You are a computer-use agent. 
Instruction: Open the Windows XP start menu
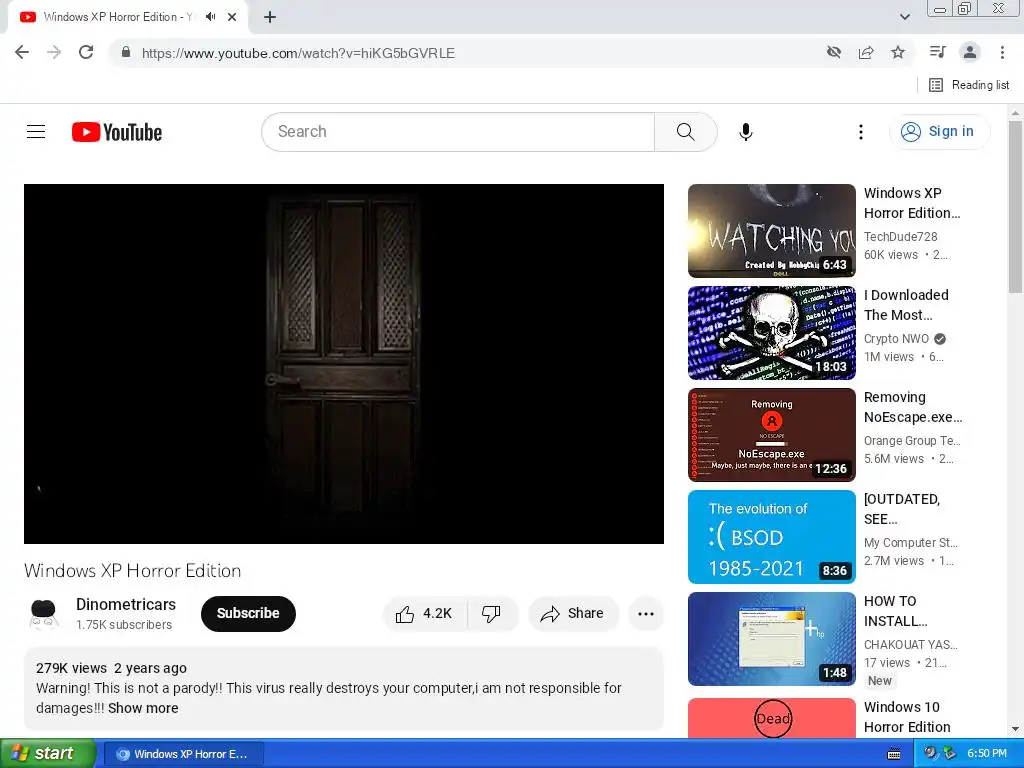(x=47, y=754)
